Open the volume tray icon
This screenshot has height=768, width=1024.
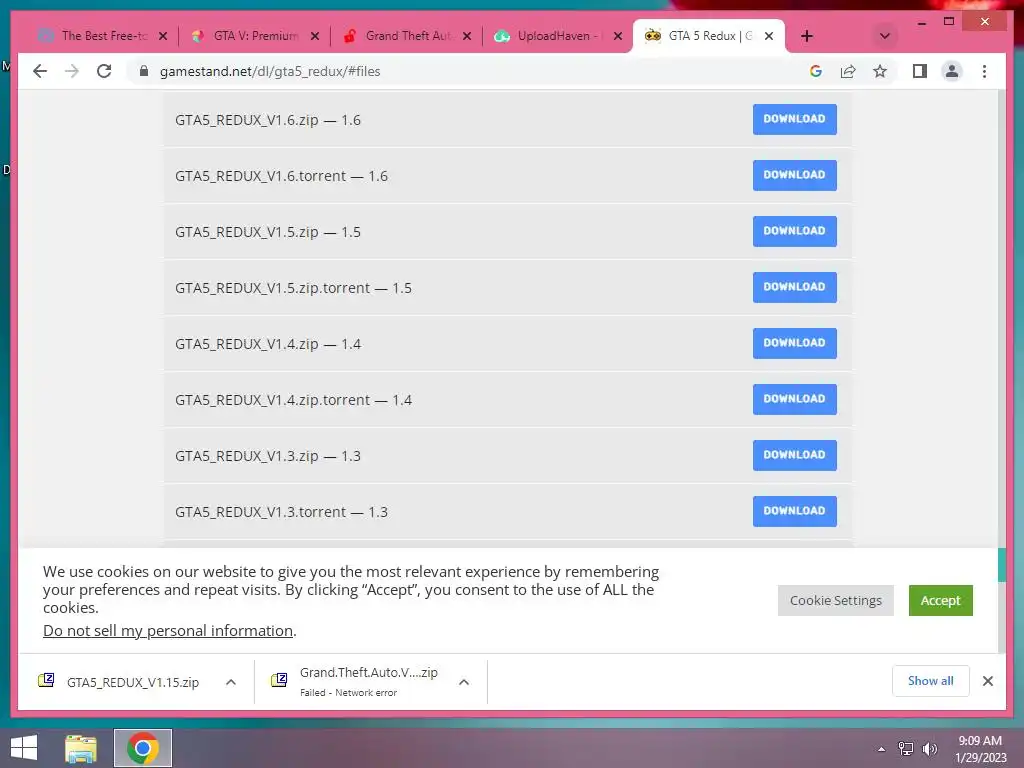click(930, 749)
